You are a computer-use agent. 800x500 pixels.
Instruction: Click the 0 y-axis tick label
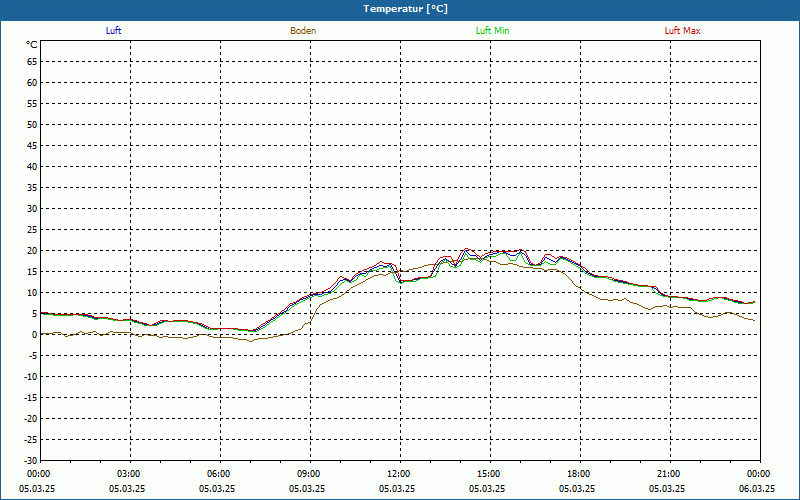35,335
